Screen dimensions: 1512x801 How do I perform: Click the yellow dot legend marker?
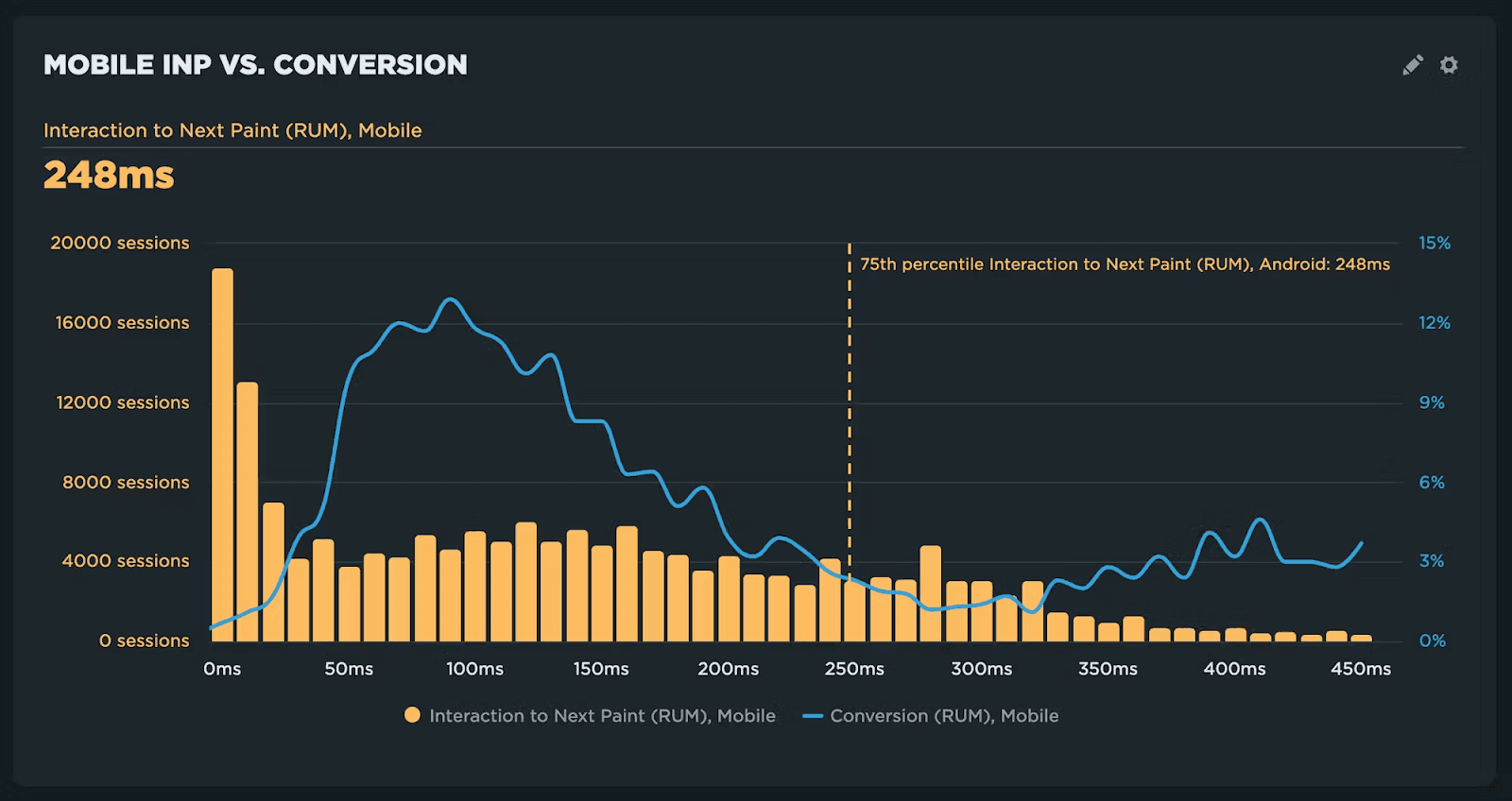tap(412, 715)
